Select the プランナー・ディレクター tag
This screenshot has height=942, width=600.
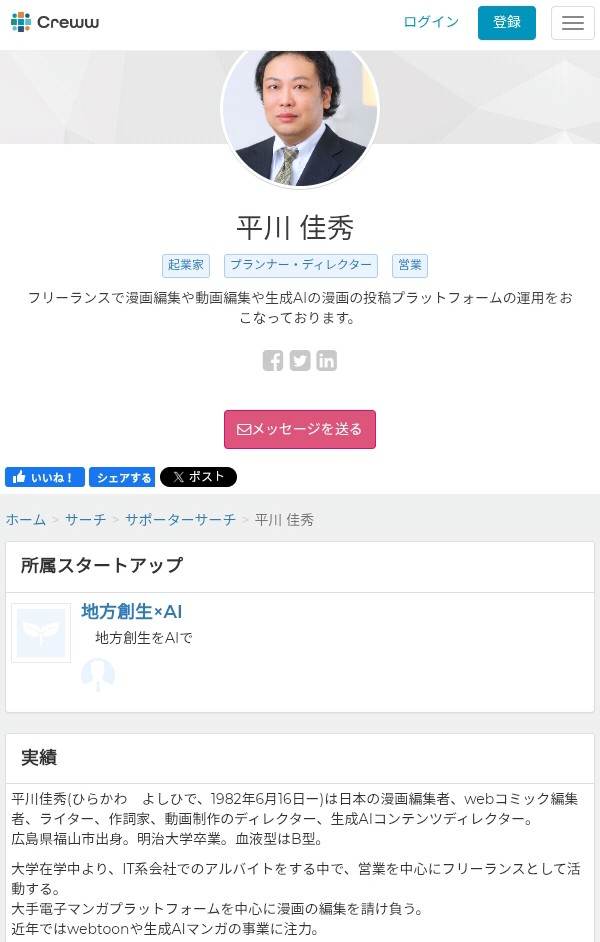(301, 265)
